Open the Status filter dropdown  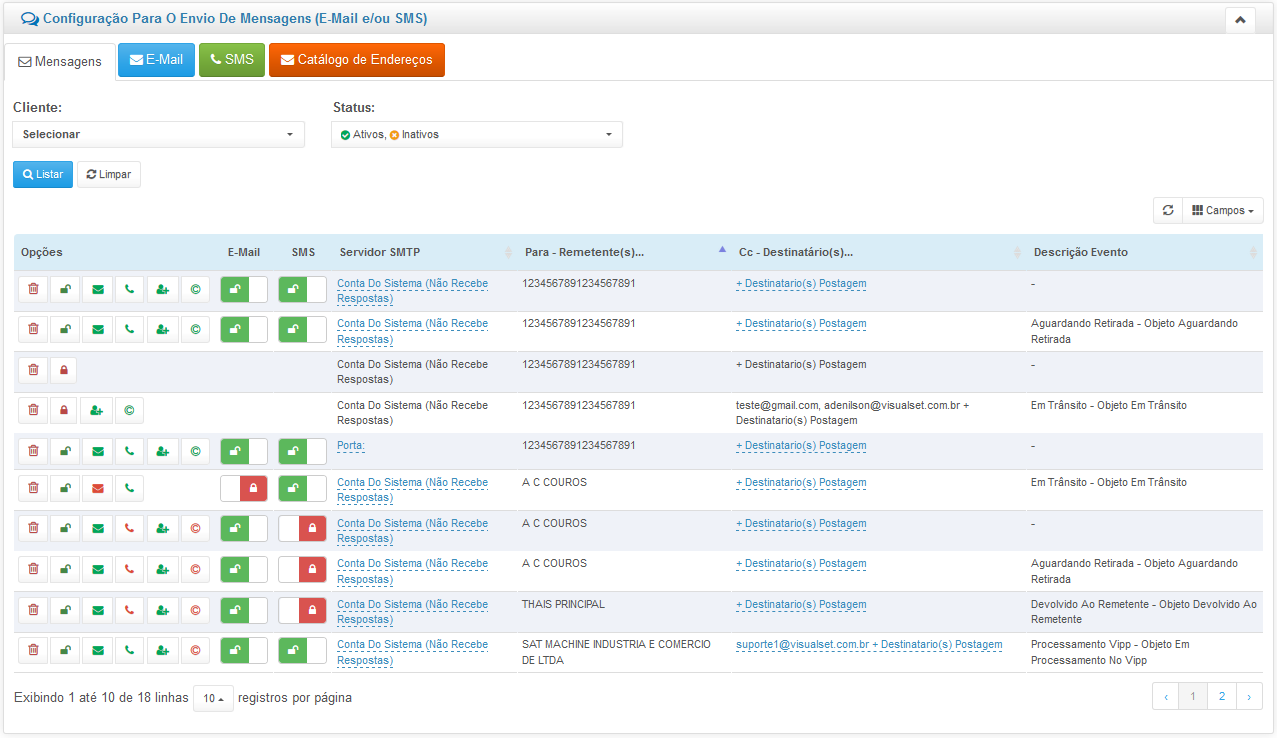pyautogui.click(x=476, y=134)
